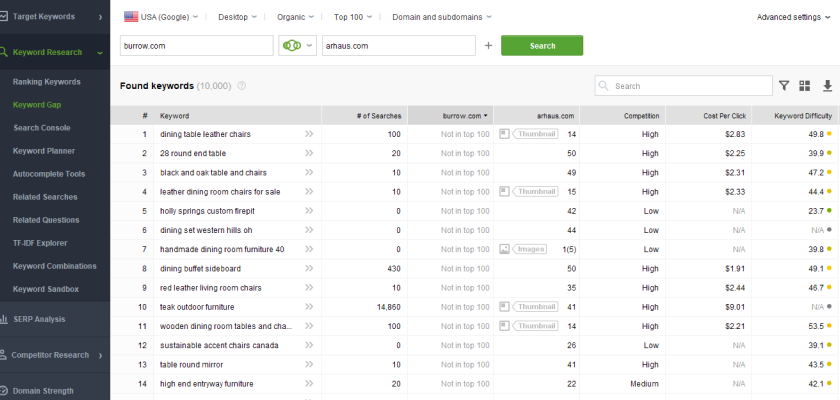The height and width of the screenshot is (400, 840).
Task: Click the $9.01 cost per click value
Action: (x=736, y=307)
